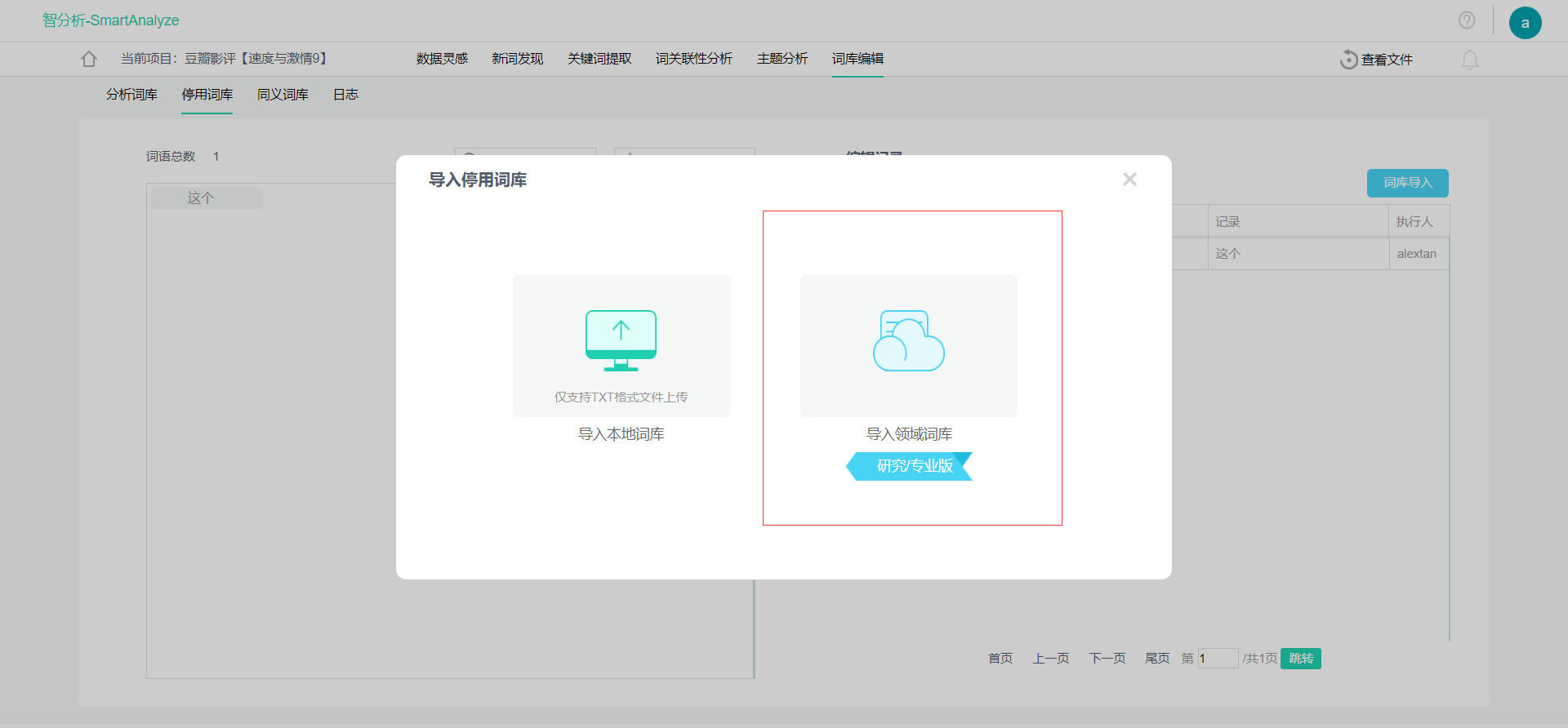Select the 词库编辑 tab
The width and height of the screenshot is (1568, 728).
click(857, 59)
